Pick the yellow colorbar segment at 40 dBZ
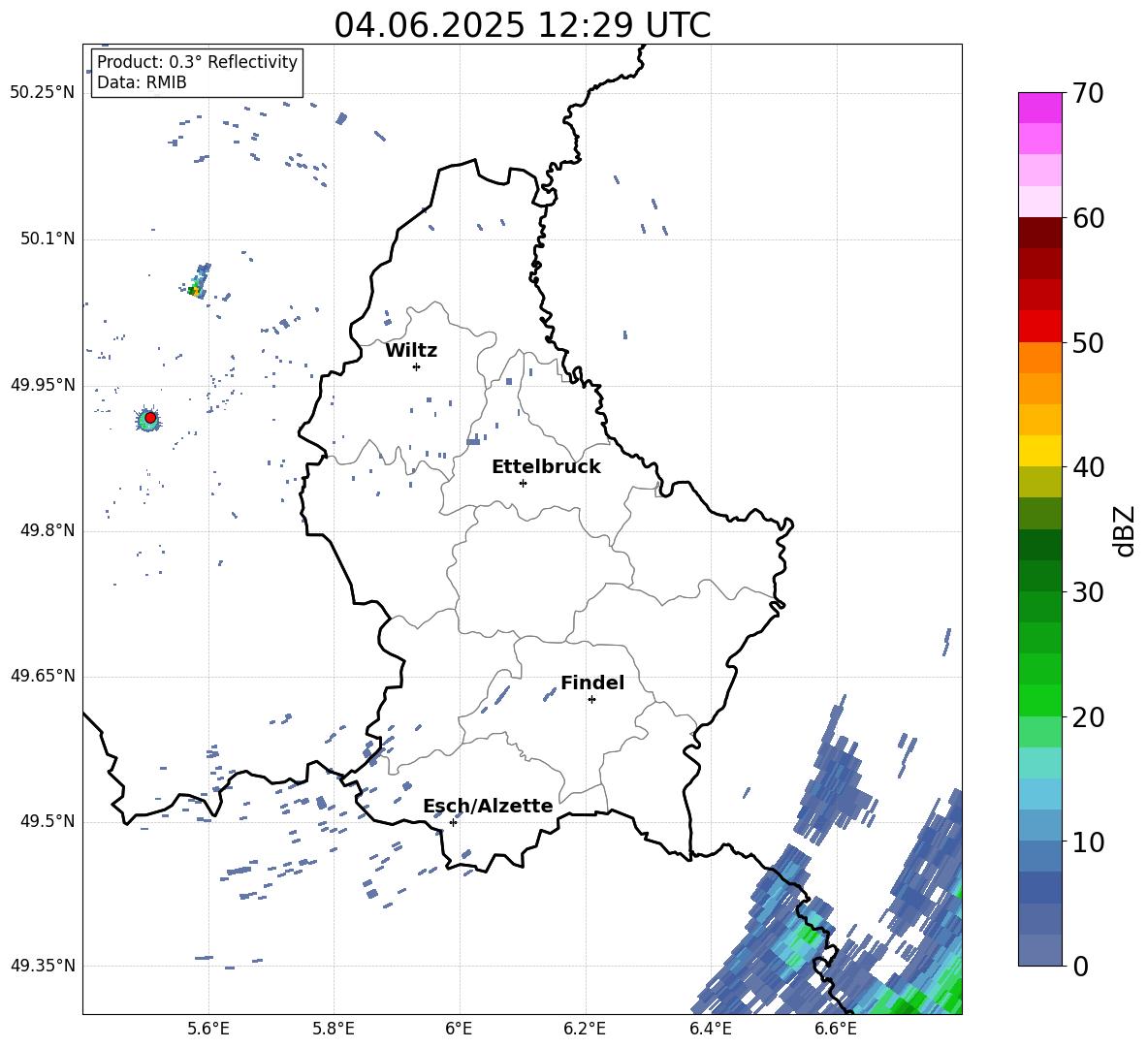 click(x=1039, y=451)
